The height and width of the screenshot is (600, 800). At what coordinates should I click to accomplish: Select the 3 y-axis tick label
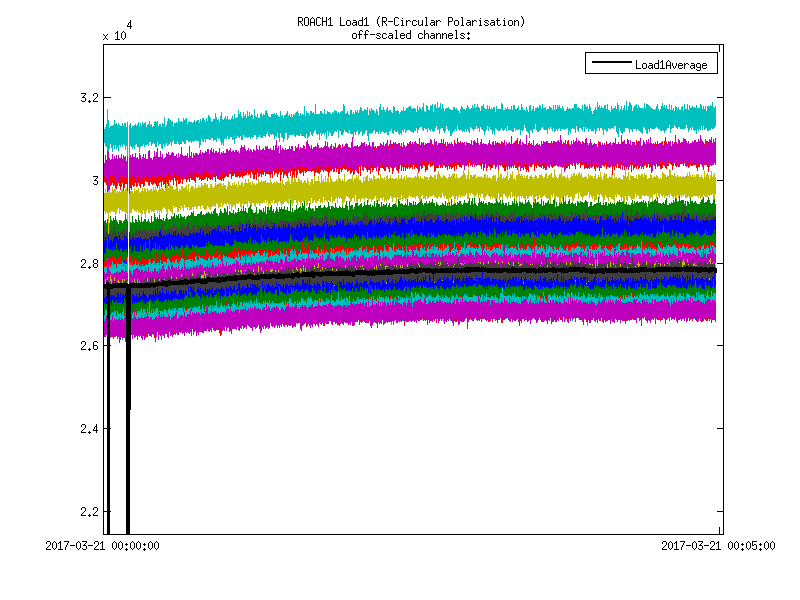tap(94, 181)
